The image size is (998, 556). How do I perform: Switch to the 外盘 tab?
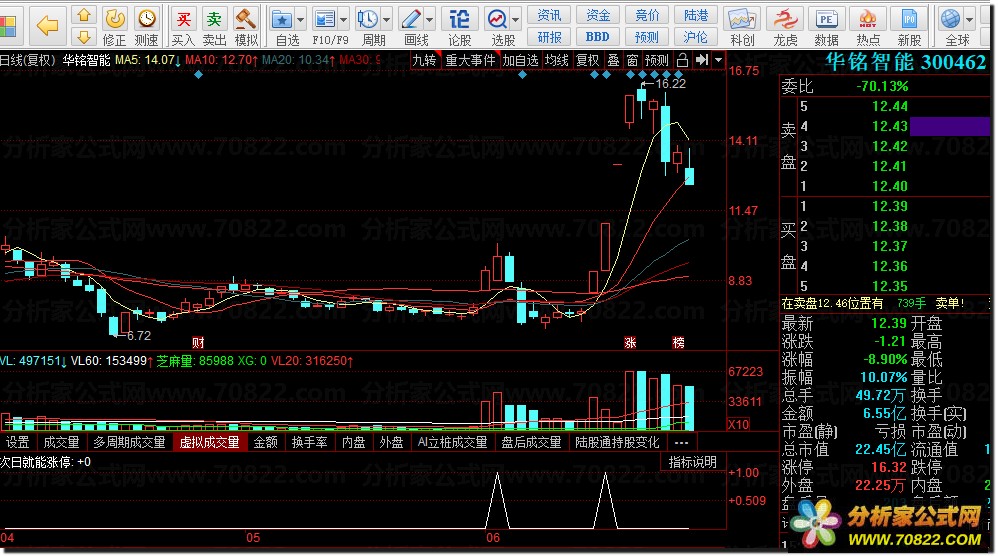tap(391, 442)
